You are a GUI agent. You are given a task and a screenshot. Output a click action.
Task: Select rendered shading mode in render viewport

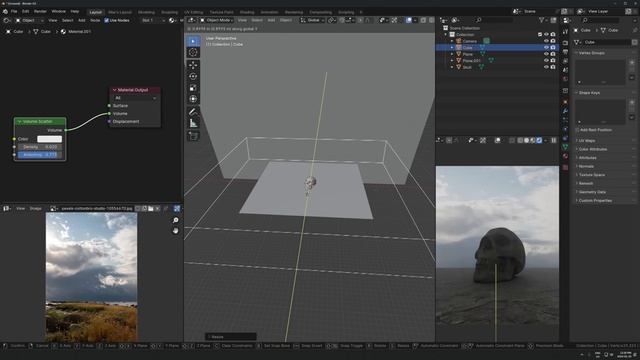click(x=539, y=140)
